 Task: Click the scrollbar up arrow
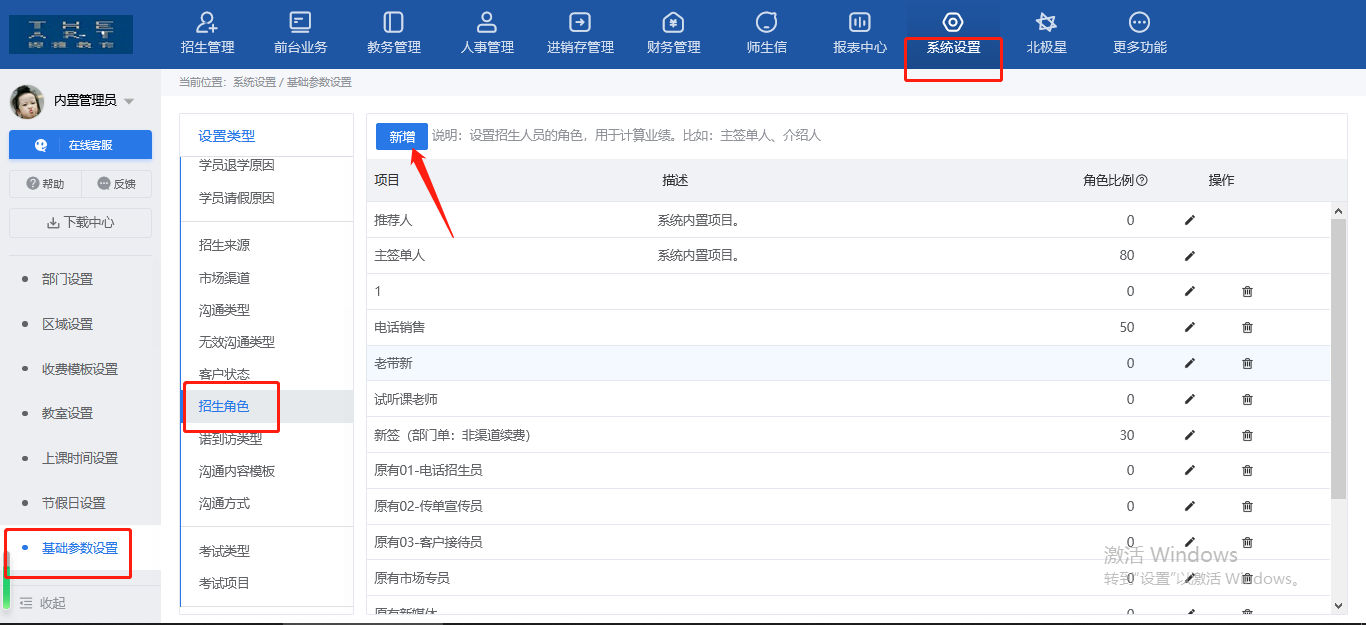[1339, 210]
